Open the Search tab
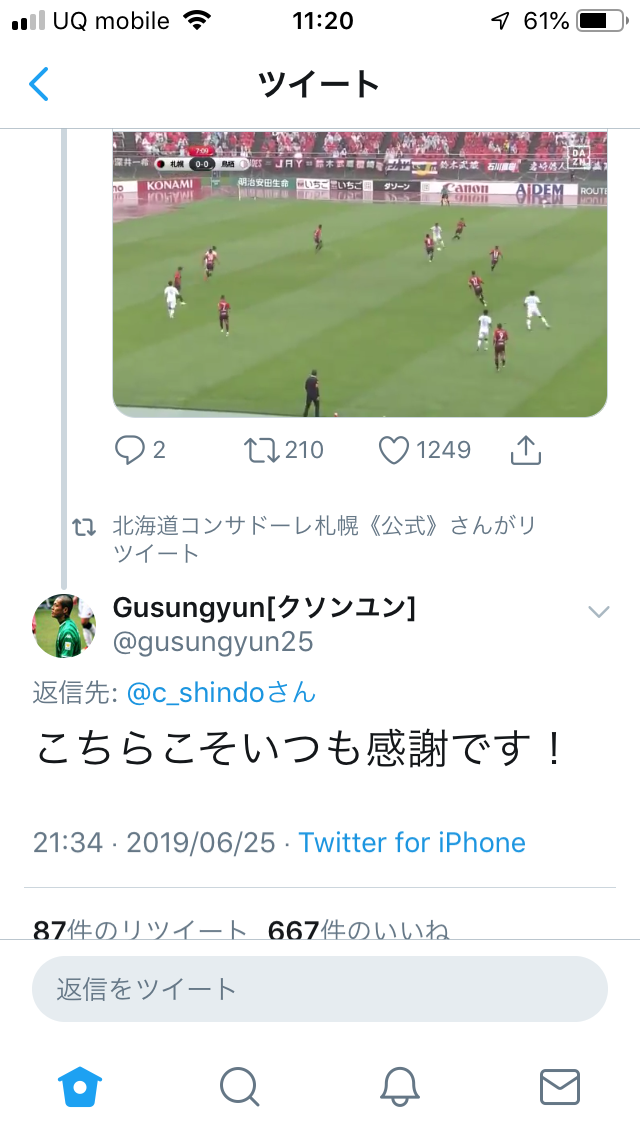Screen dimensions: 640x1136 tap(240, 1085)
